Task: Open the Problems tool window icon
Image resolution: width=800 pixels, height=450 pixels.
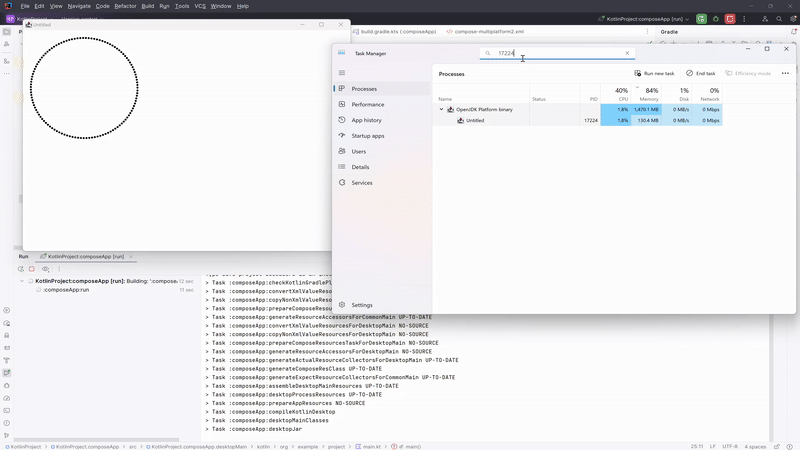Action: pos(7,423)
